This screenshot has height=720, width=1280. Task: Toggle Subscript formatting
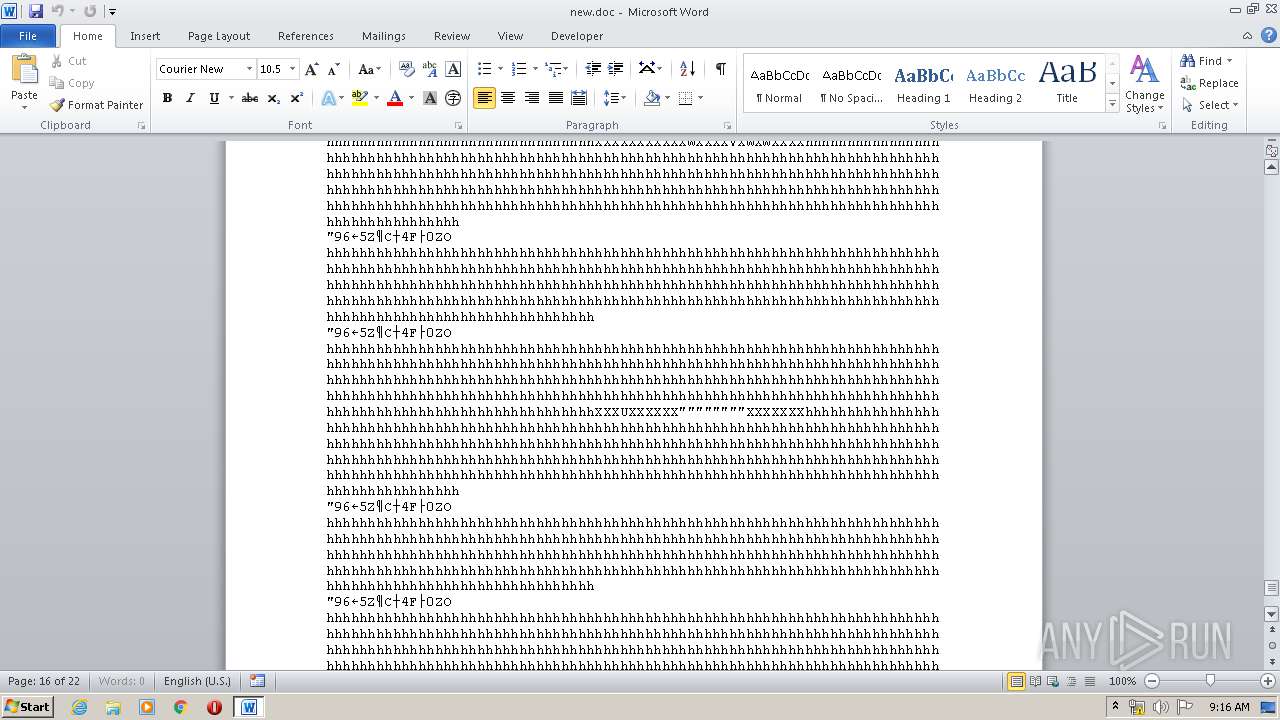(273, 98)
